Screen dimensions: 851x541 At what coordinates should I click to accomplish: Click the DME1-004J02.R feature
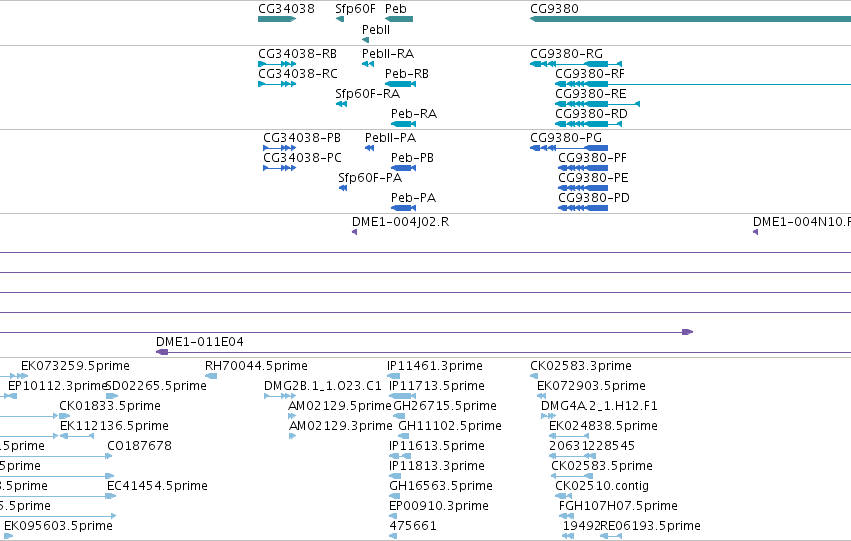coord(354,232)
